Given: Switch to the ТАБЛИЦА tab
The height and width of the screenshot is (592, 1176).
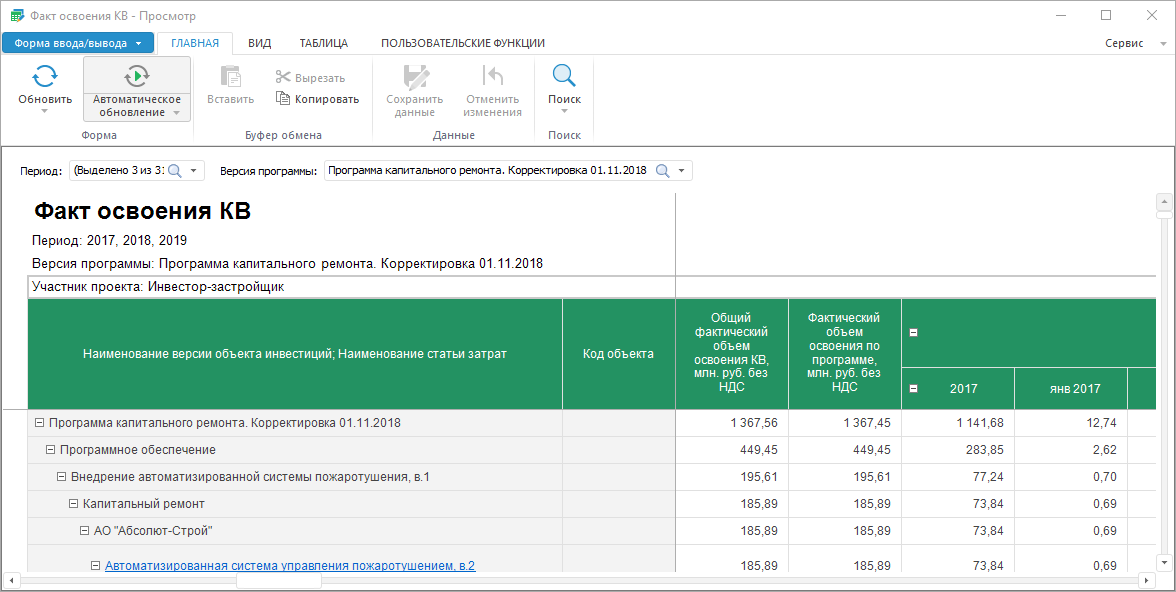Looking at the screenshot, I should pyautogui.click(x=323, y=43).
